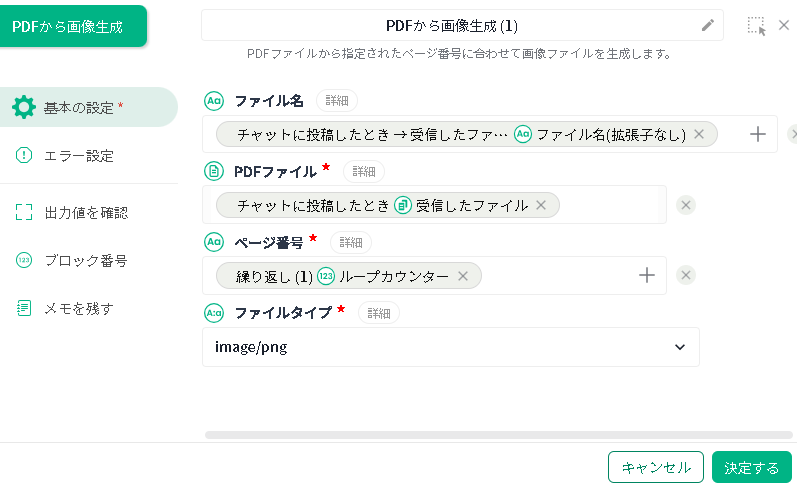Add a value with the ファイル名 plus icon
This screenshot has height=489, width=797.
coord(758,134)
